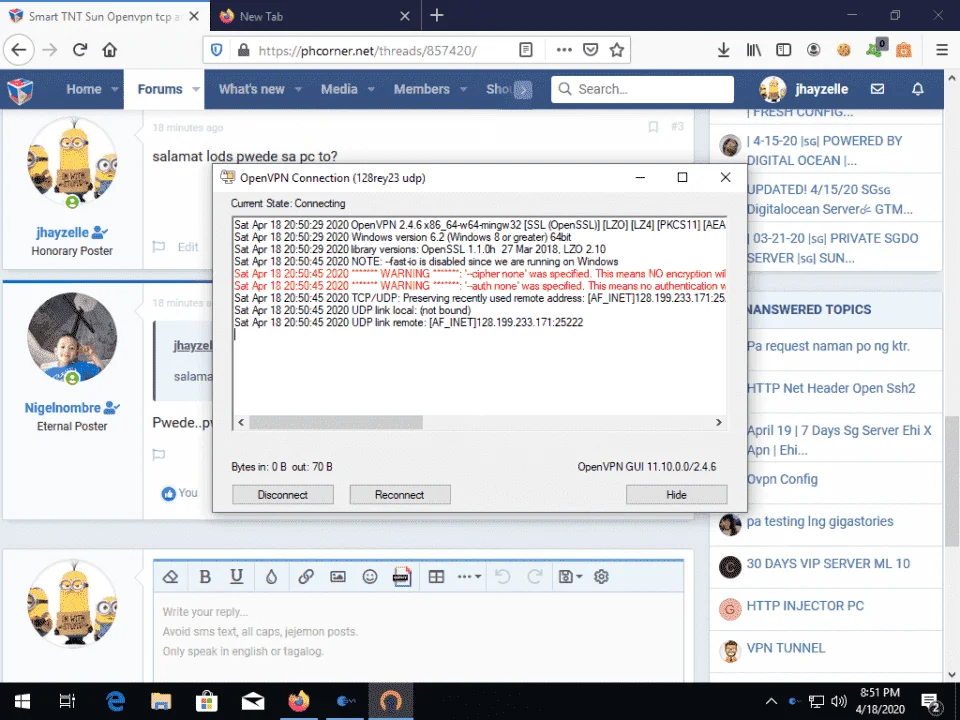Toggle Firefox sidebar view
Image resolution: width=960 pixels, height=720 pixels.
coord(784,50)
